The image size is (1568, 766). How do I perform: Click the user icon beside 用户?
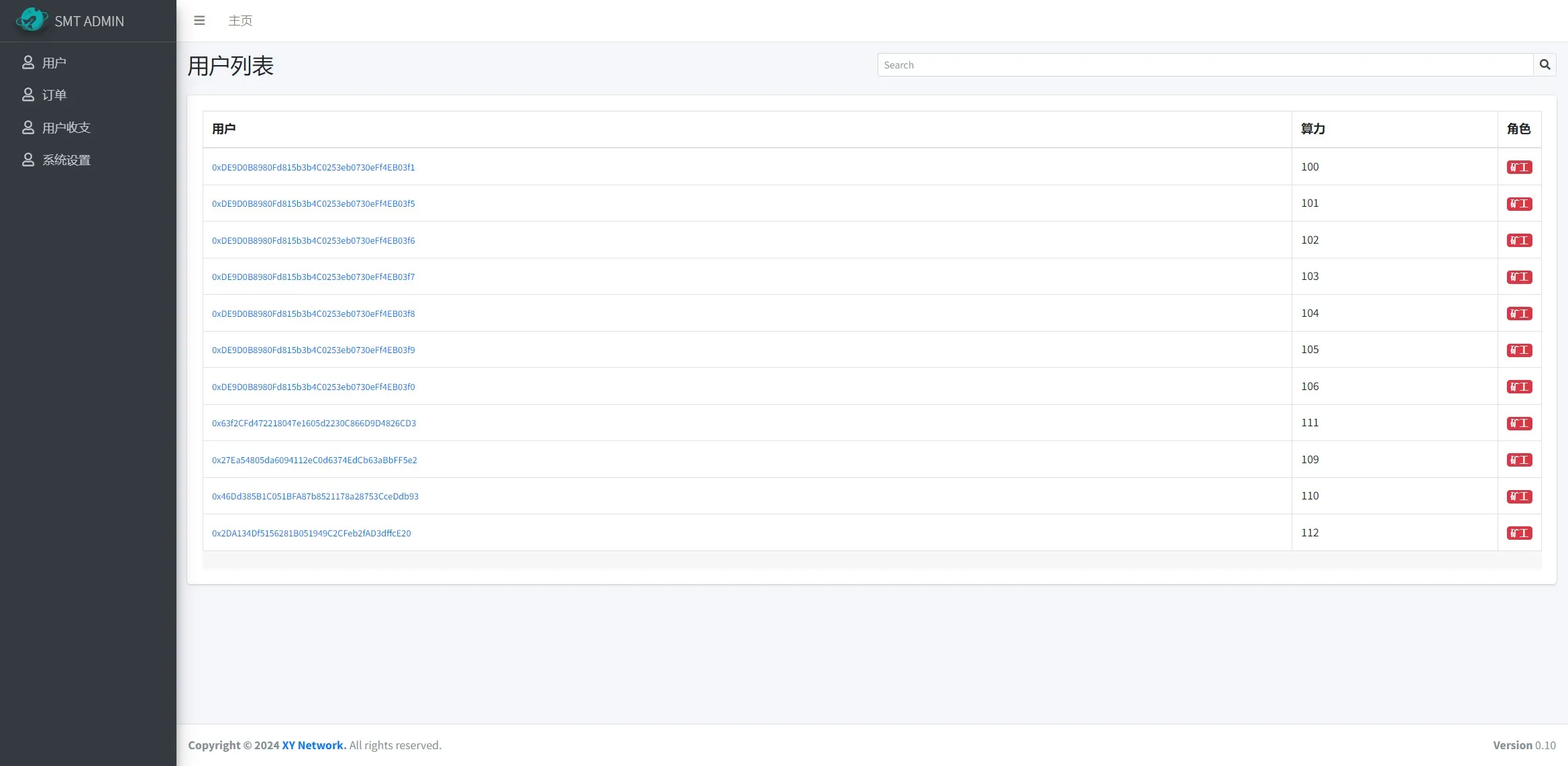click(28, 62)
